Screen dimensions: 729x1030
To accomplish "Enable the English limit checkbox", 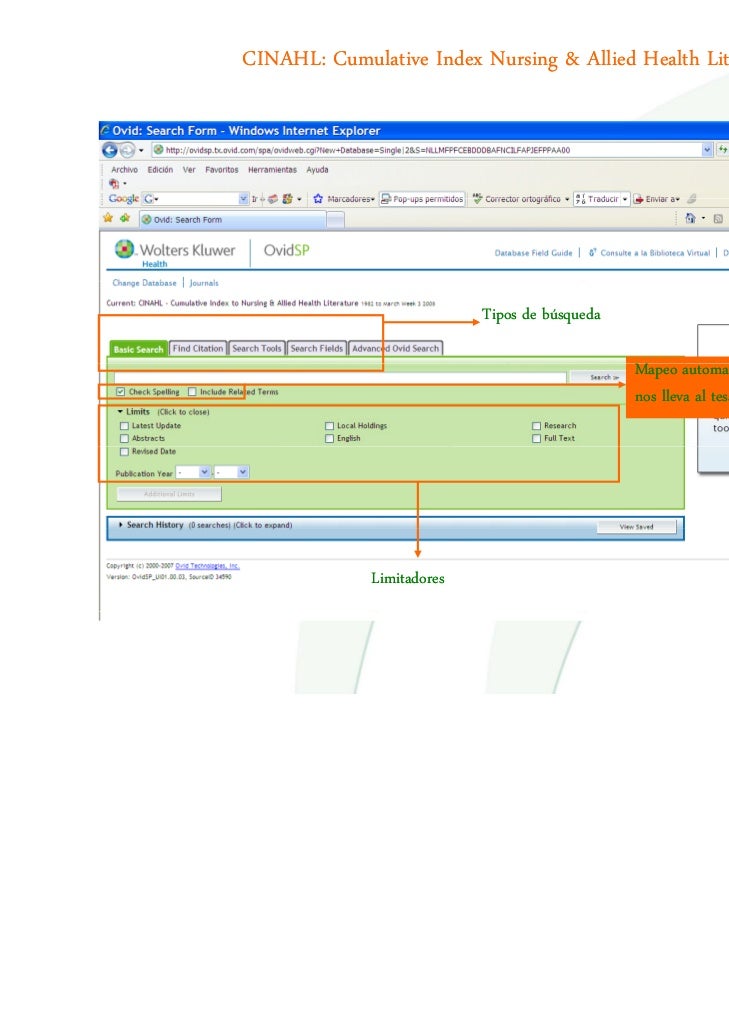I will [x=330, y=438].
